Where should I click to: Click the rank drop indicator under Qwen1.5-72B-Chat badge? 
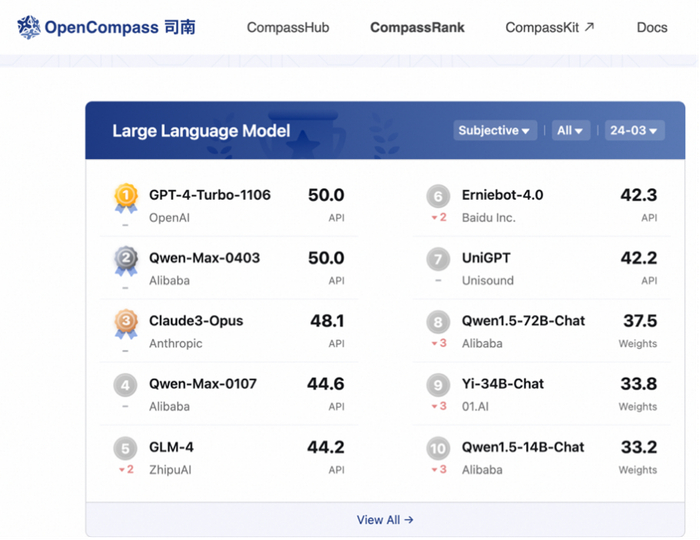(439, 343)
